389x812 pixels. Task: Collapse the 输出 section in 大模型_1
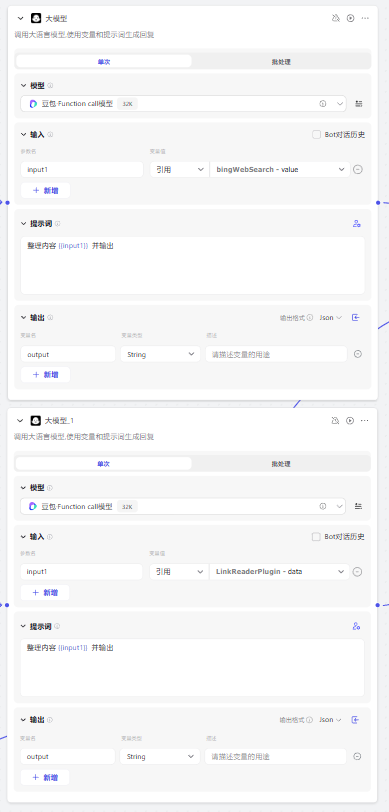coord(23,720)
